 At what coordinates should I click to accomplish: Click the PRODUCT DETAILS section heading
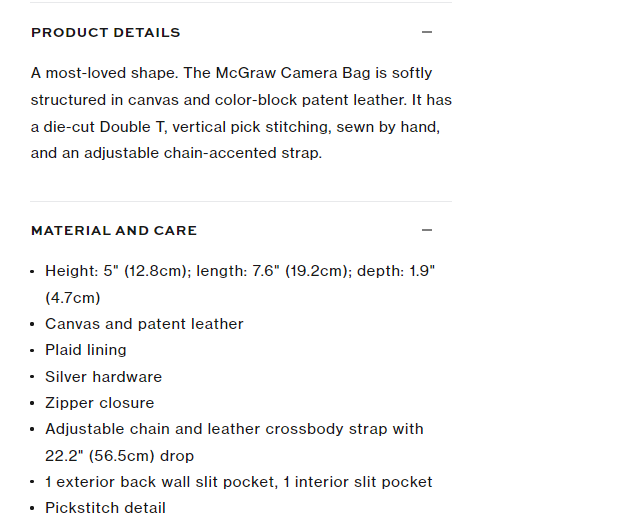coord(106,32)
